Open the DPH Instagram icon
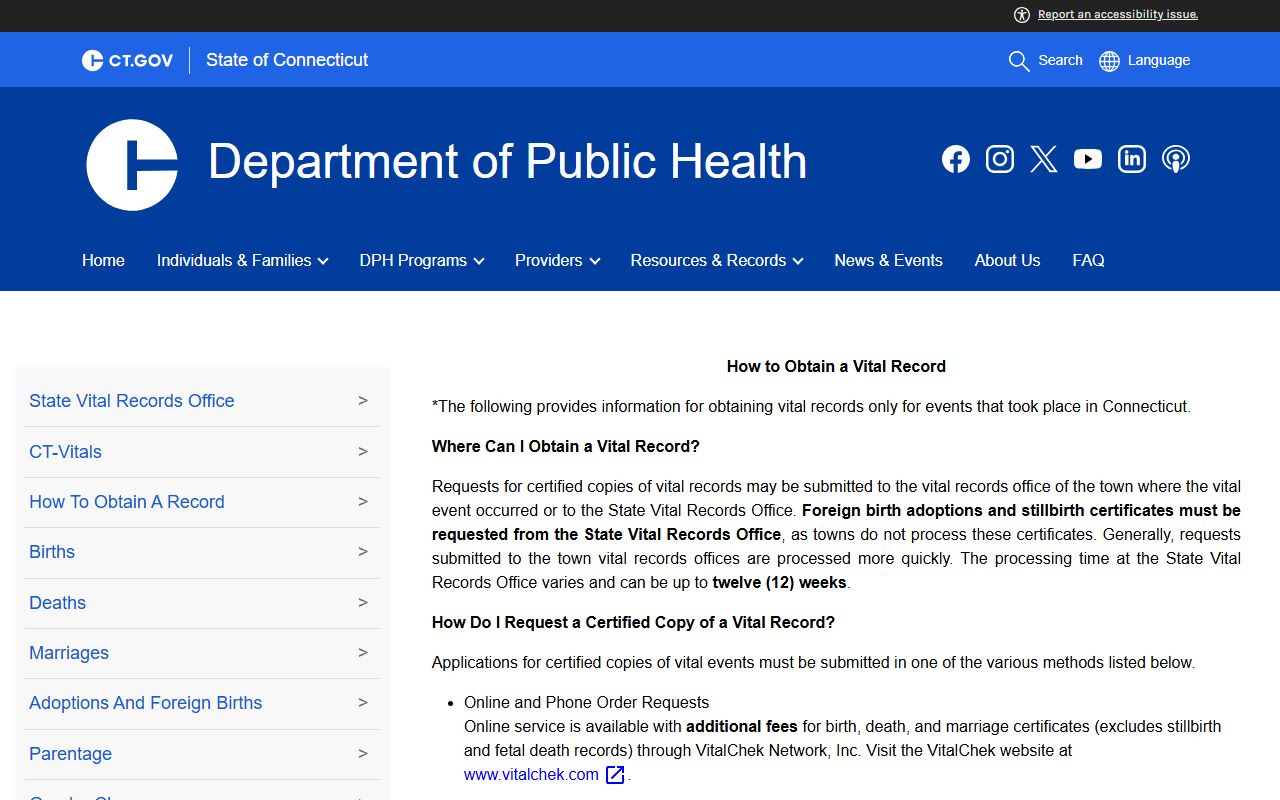The width and height of the screenshot is (1280, 800). (1000, 159)
